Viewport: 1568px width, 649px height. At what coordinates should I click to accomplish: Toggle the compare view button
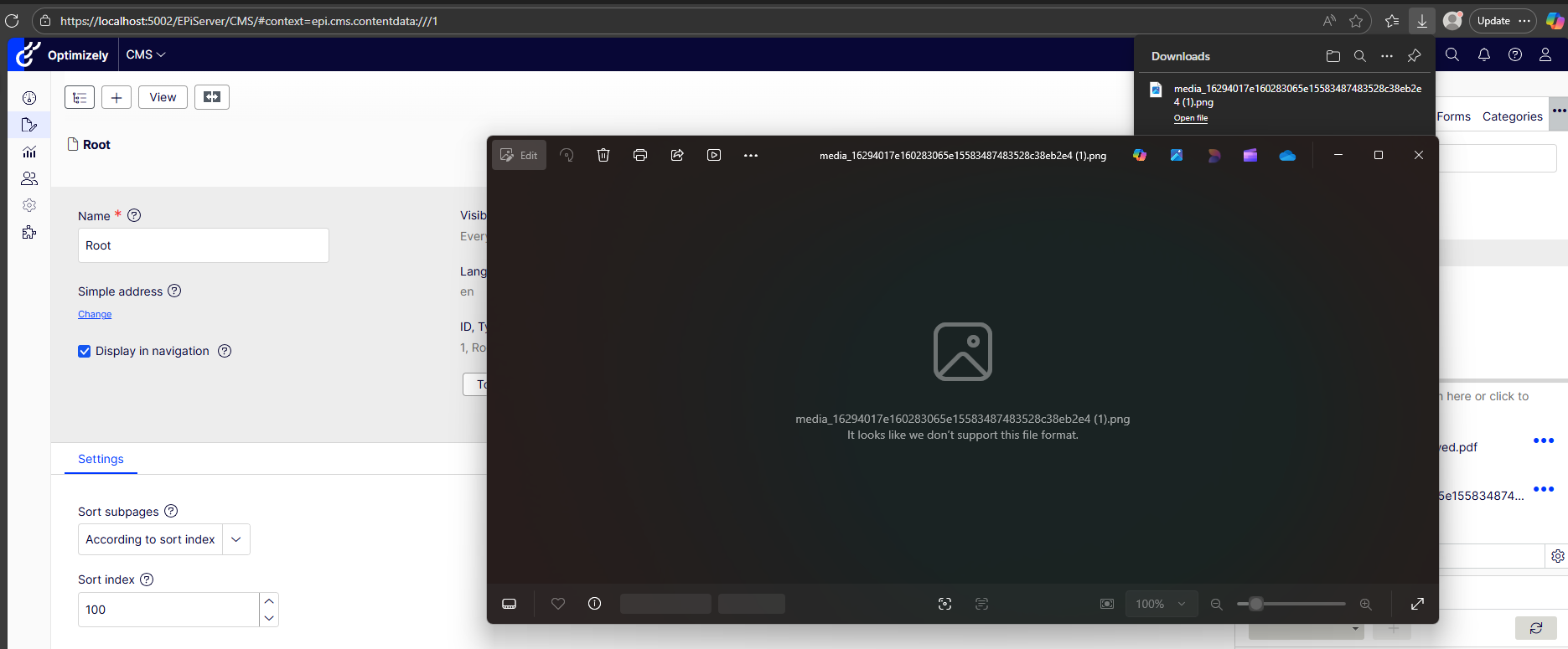click(212, 97)
